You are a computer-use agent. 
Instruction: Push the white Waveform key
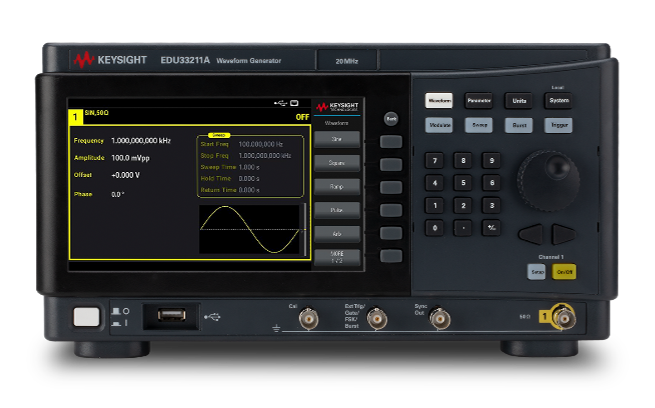[x=439, y=101]
